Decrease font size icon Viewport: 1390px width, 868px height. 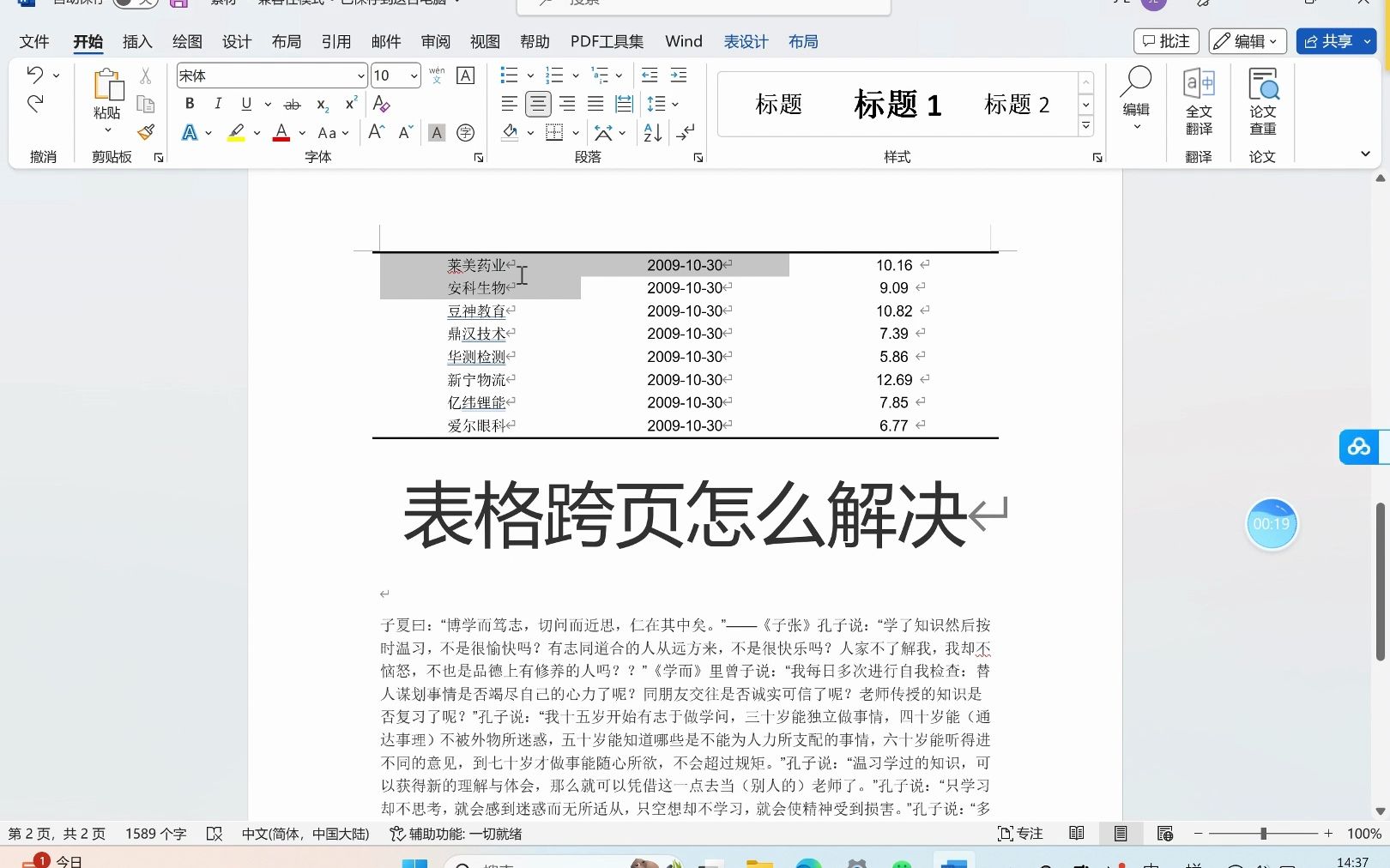pyautogui.click(x=406, y=132)
